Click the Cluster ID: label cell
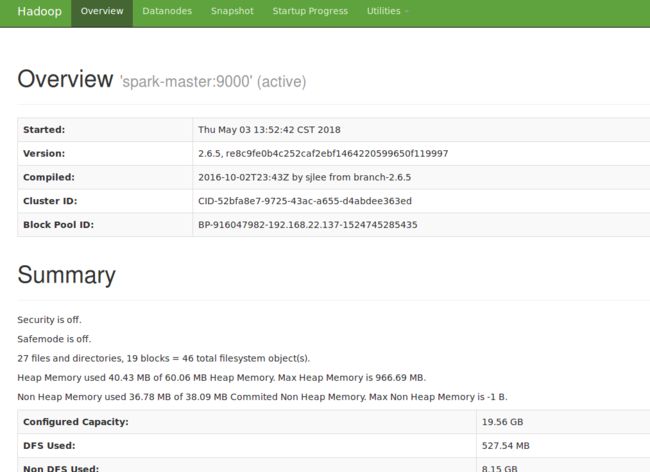 105,201
